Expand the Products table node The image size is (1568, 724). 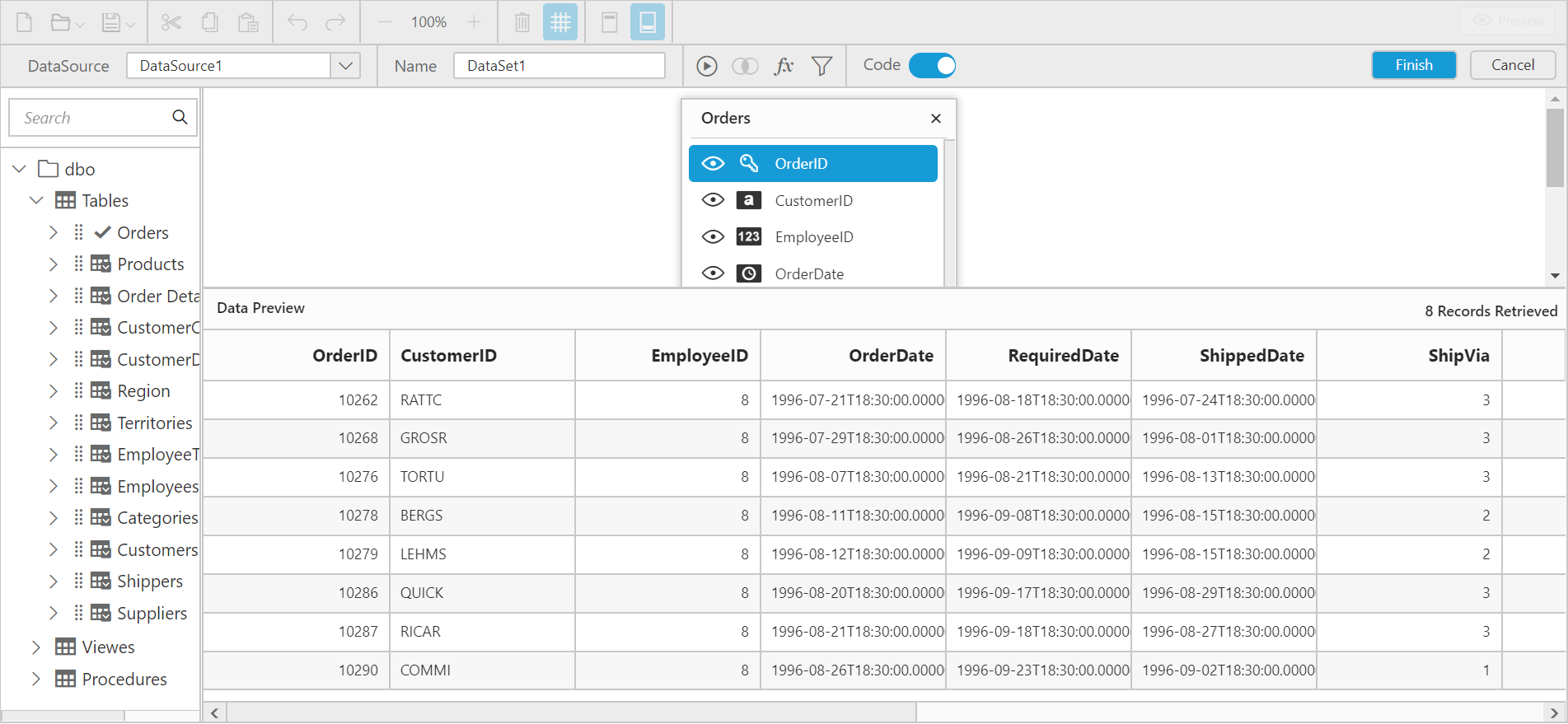tap(54, 264)
